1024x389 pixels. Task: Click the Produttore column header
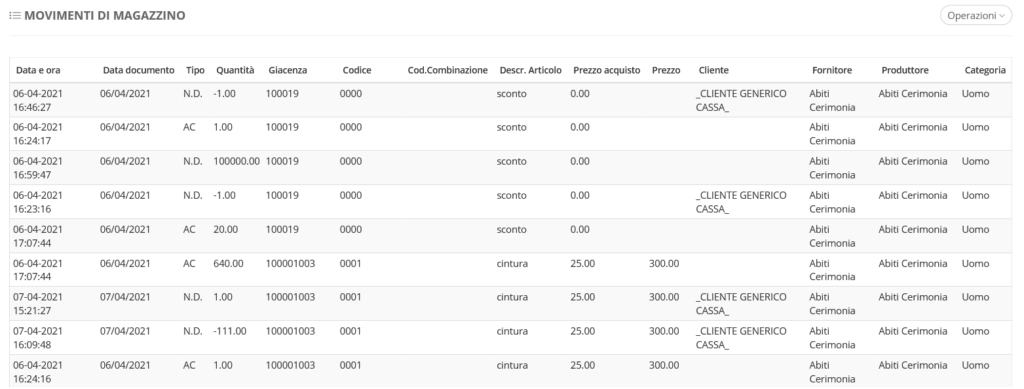pyautogui.click(x=904, y=70)
